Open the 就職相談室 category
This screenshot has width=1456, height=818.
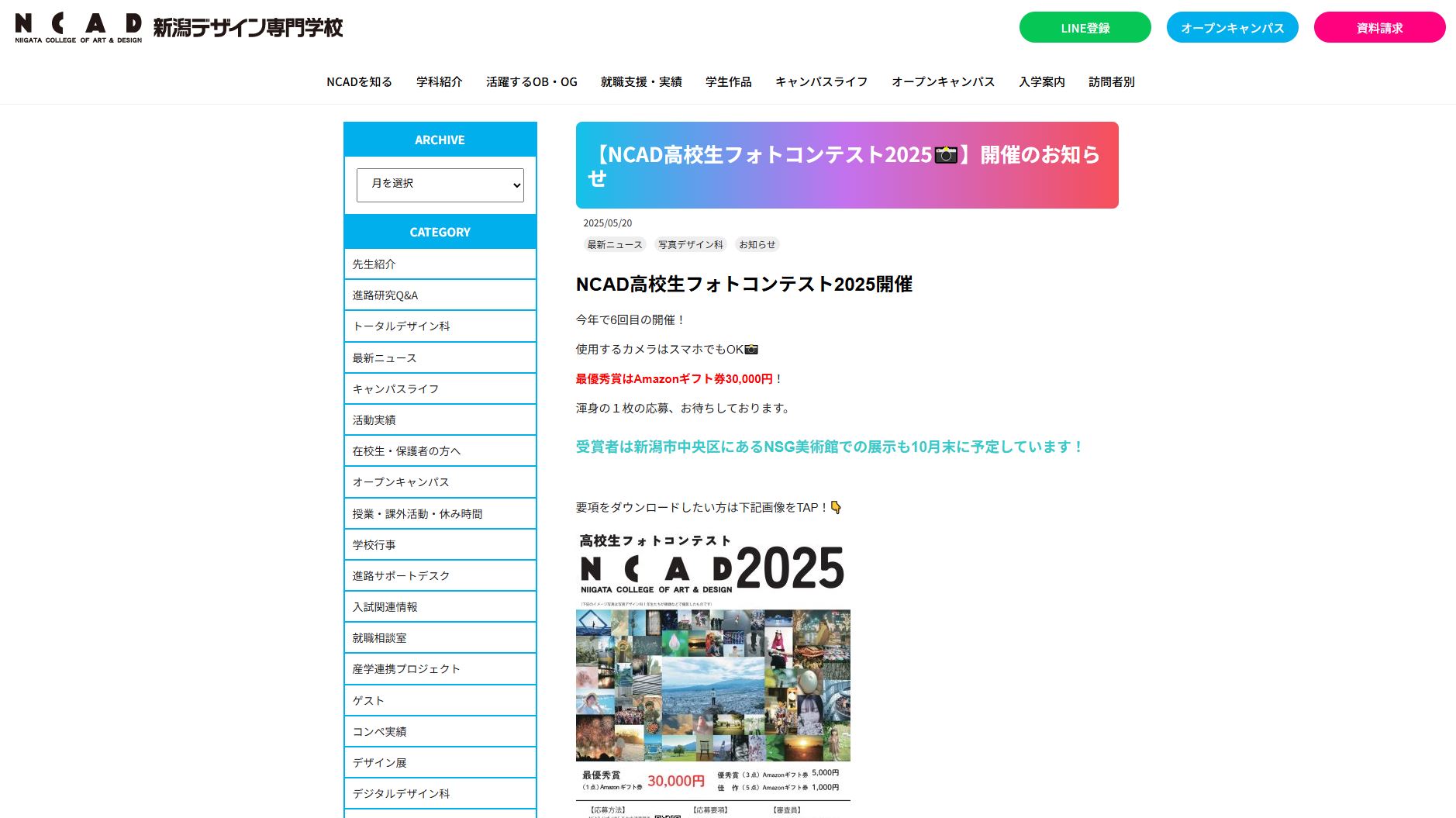440,638
